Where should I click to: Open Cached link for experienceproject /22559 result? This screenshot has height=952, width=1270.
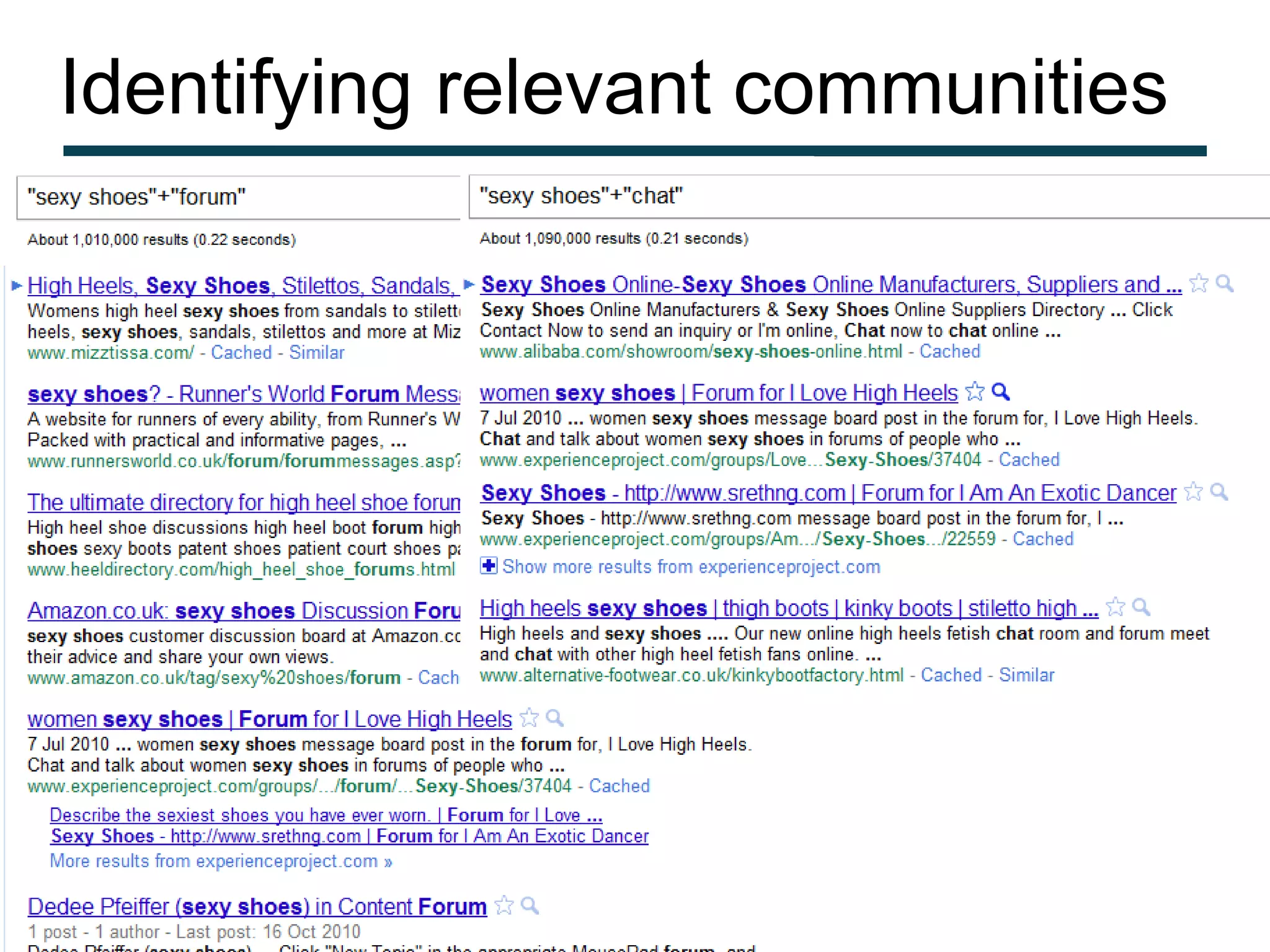(1043, 539)
